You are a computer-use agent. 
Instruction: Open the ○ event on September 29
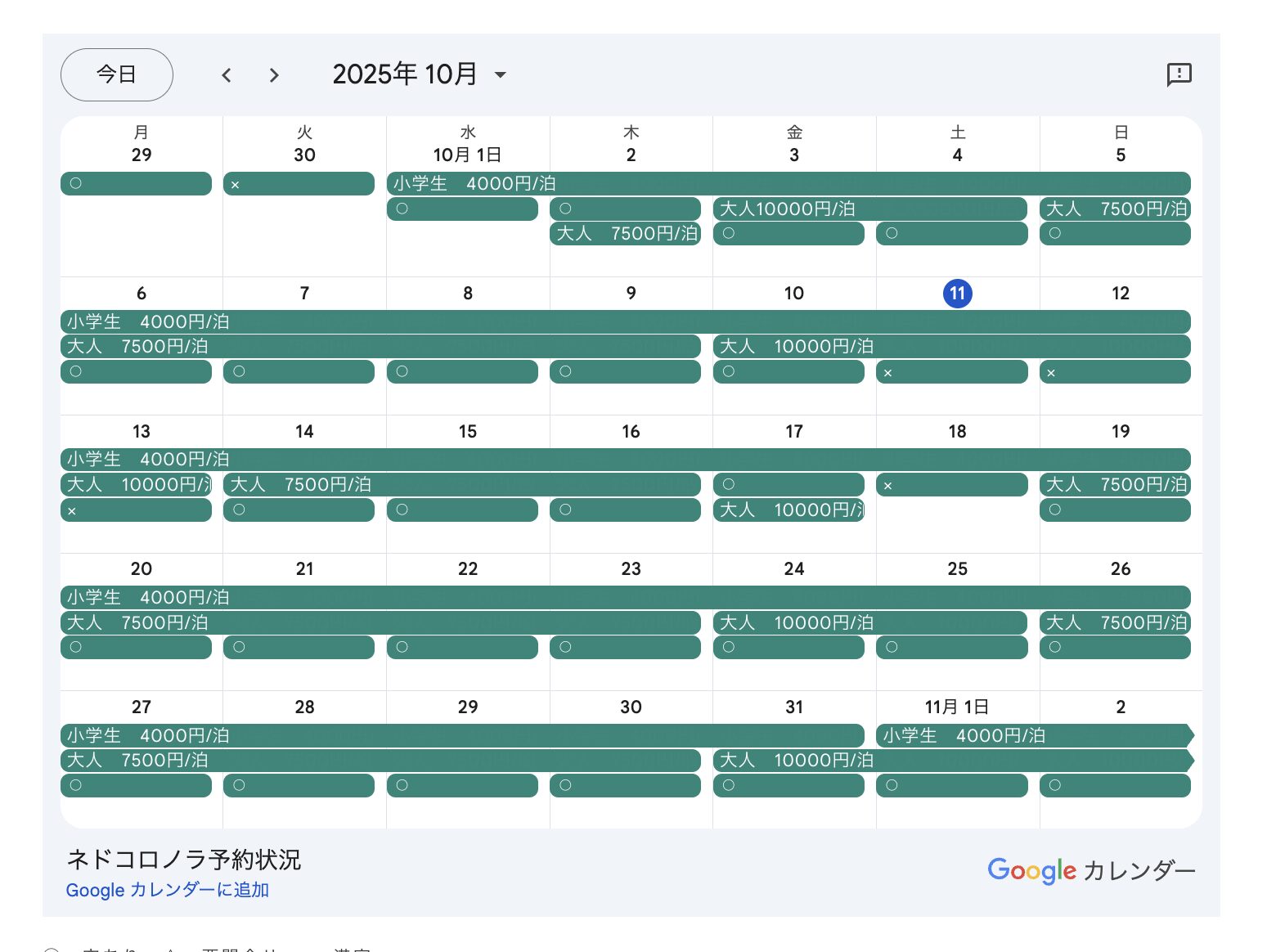136,184
